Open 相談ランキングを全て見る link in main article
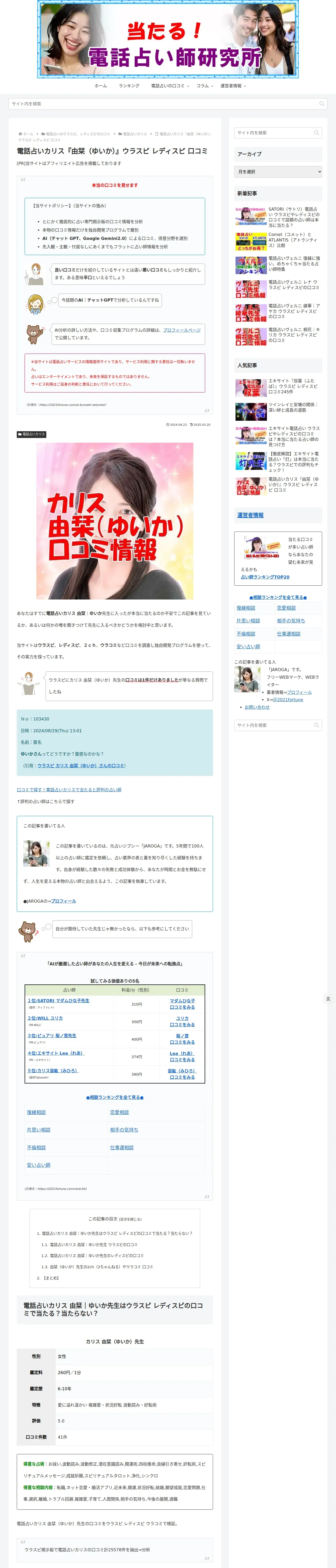 (115, 1098)
